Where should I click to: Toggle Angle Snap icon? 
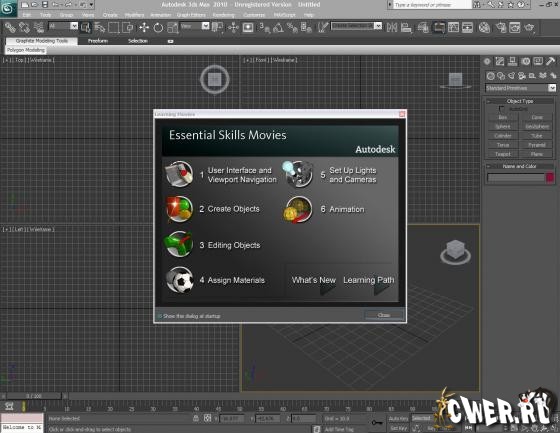click(278, 28)
